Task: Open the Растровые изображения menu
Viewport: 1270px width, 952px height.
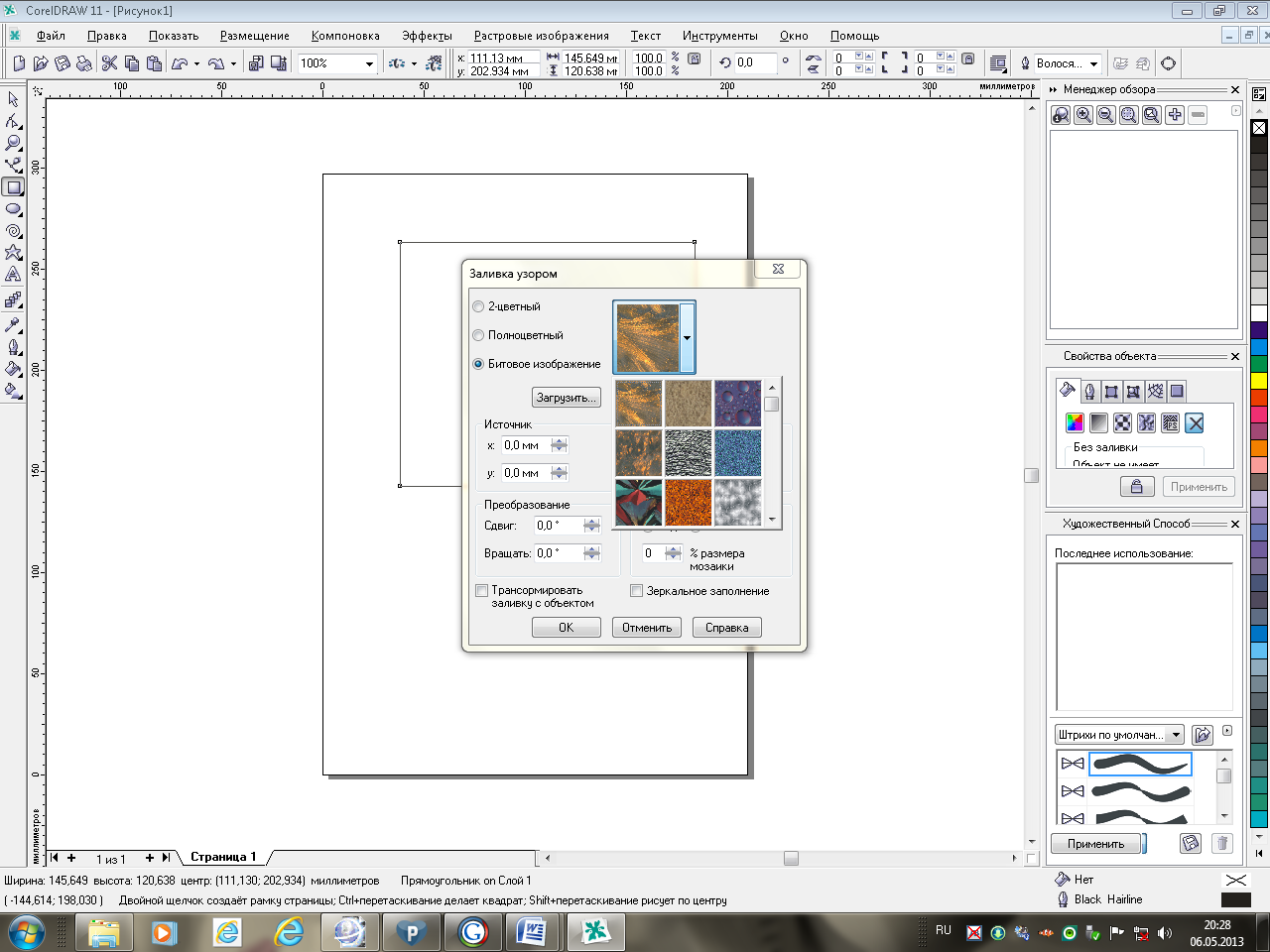Action: pos(542,36)
